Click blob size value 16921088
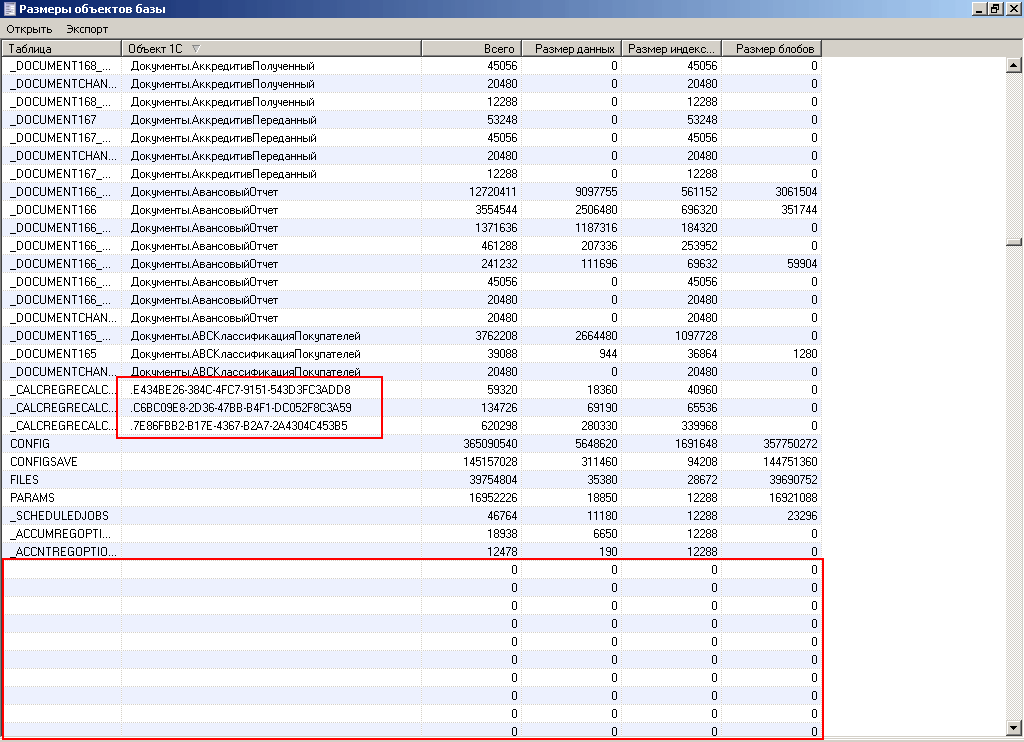 [793, 498]
